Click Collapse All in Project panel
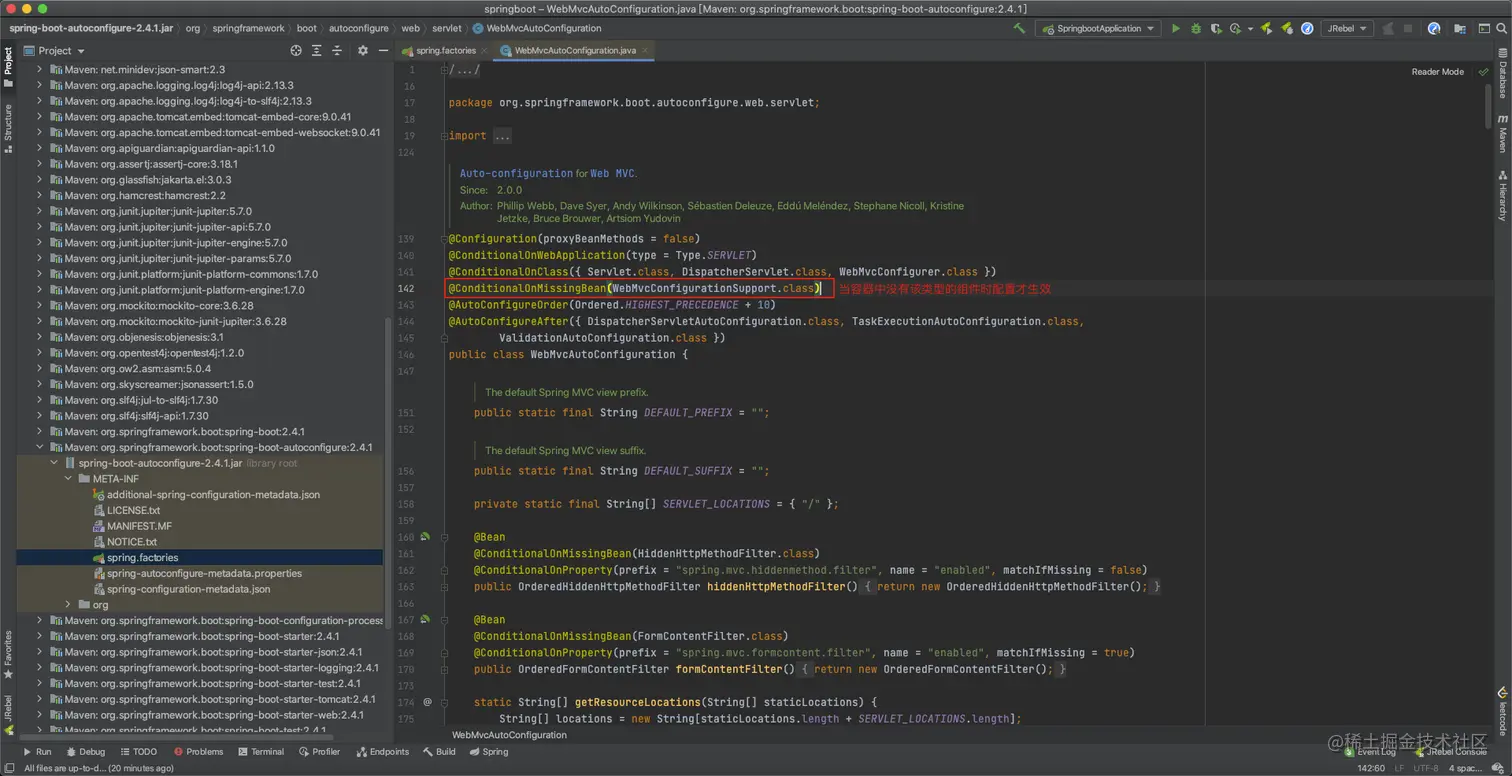This screenshot has height=776, width=1512. click(337, 50)
